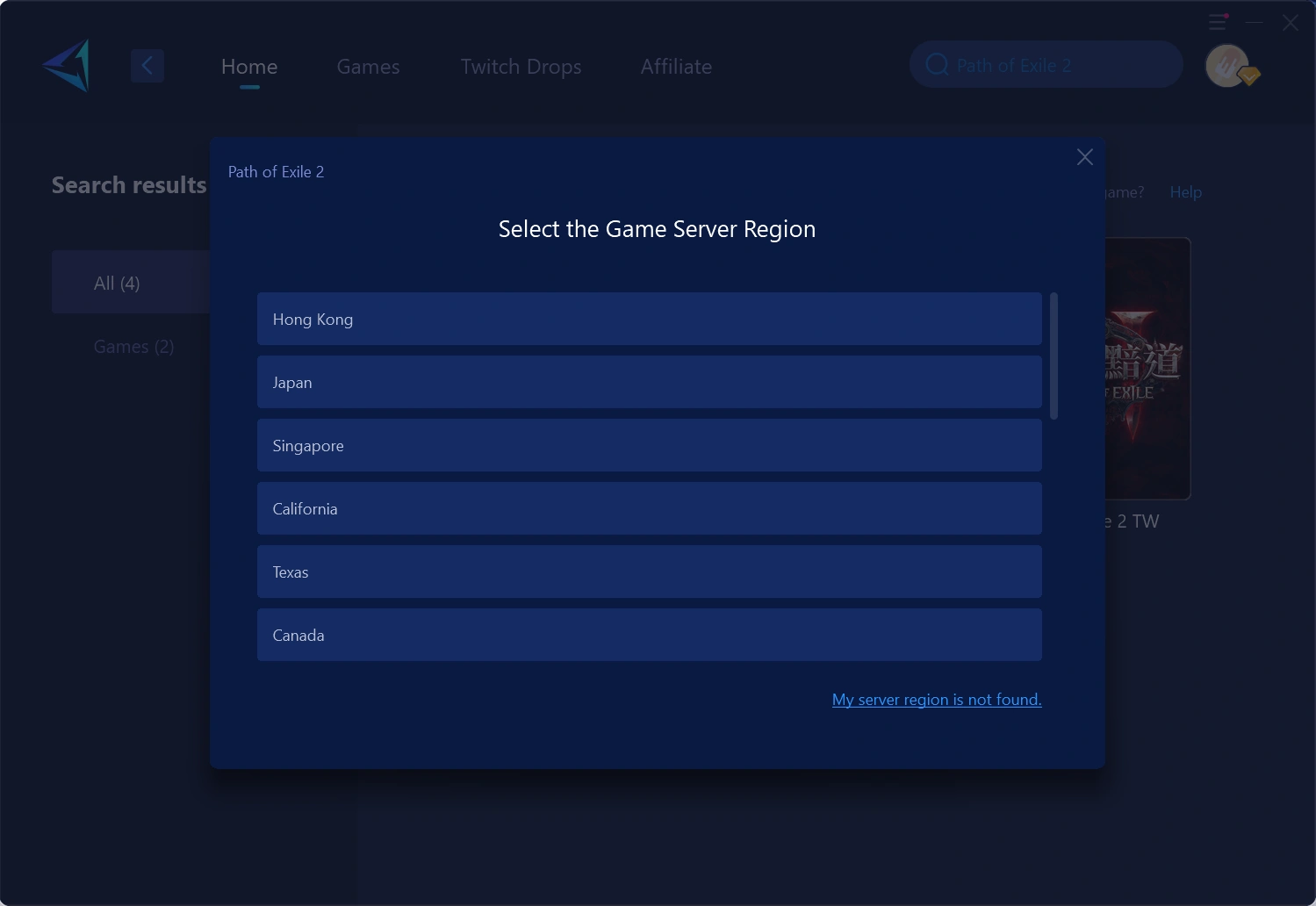Select the Games (2) filter

coord(133,346)
